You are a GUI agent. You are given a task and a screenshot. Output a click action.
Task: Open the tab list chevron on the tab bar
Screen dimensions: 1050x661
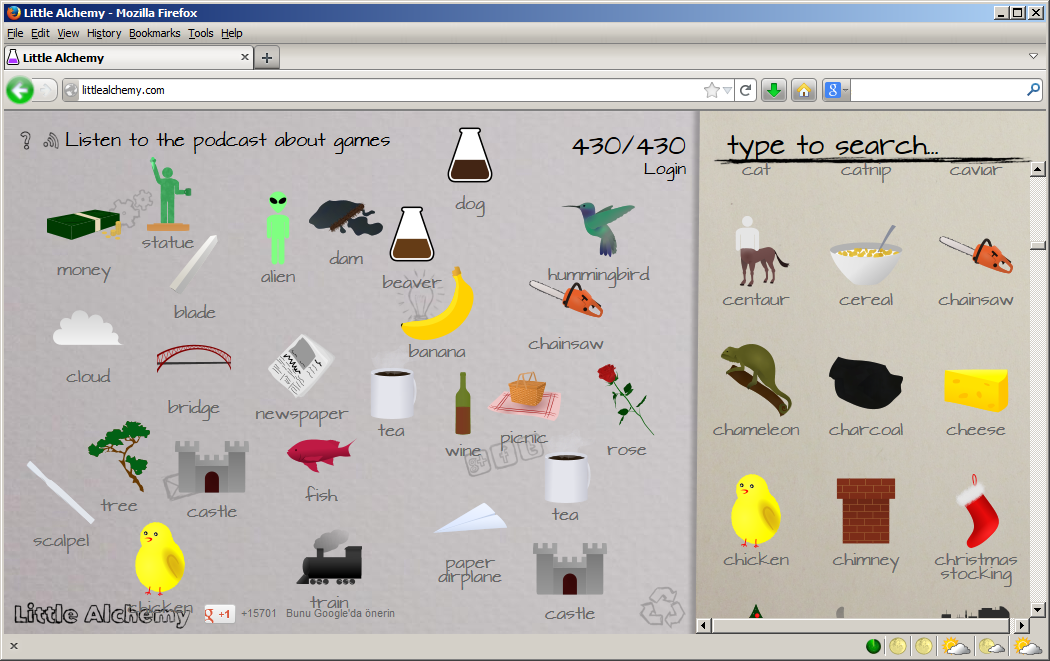coord(1033,57)
